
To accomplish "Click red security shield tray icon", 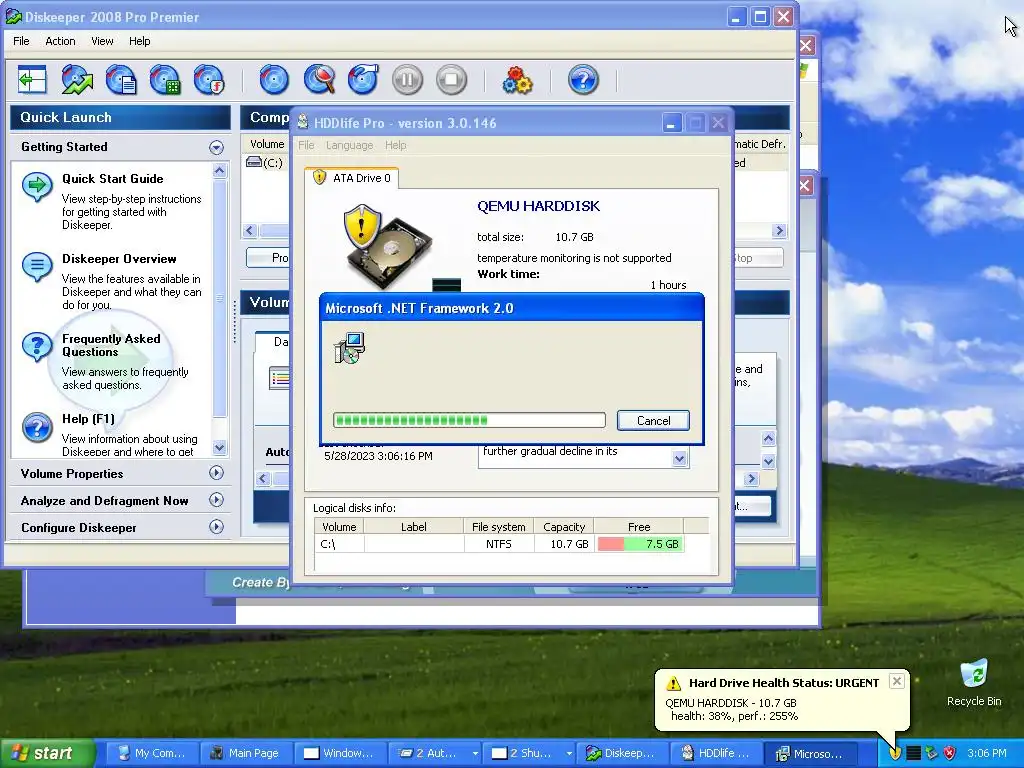I will tap(950, 753).
